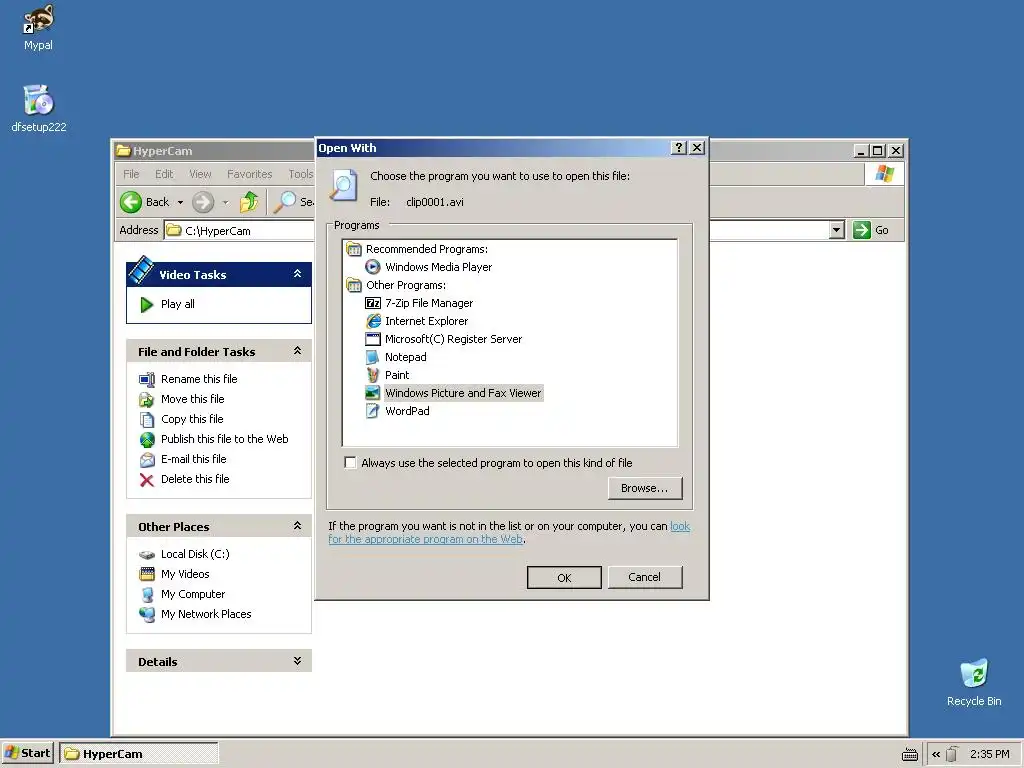Open My Computer from Other Places
The image size is (1024, 768).
pyautogui.click(x=193, y=594)
